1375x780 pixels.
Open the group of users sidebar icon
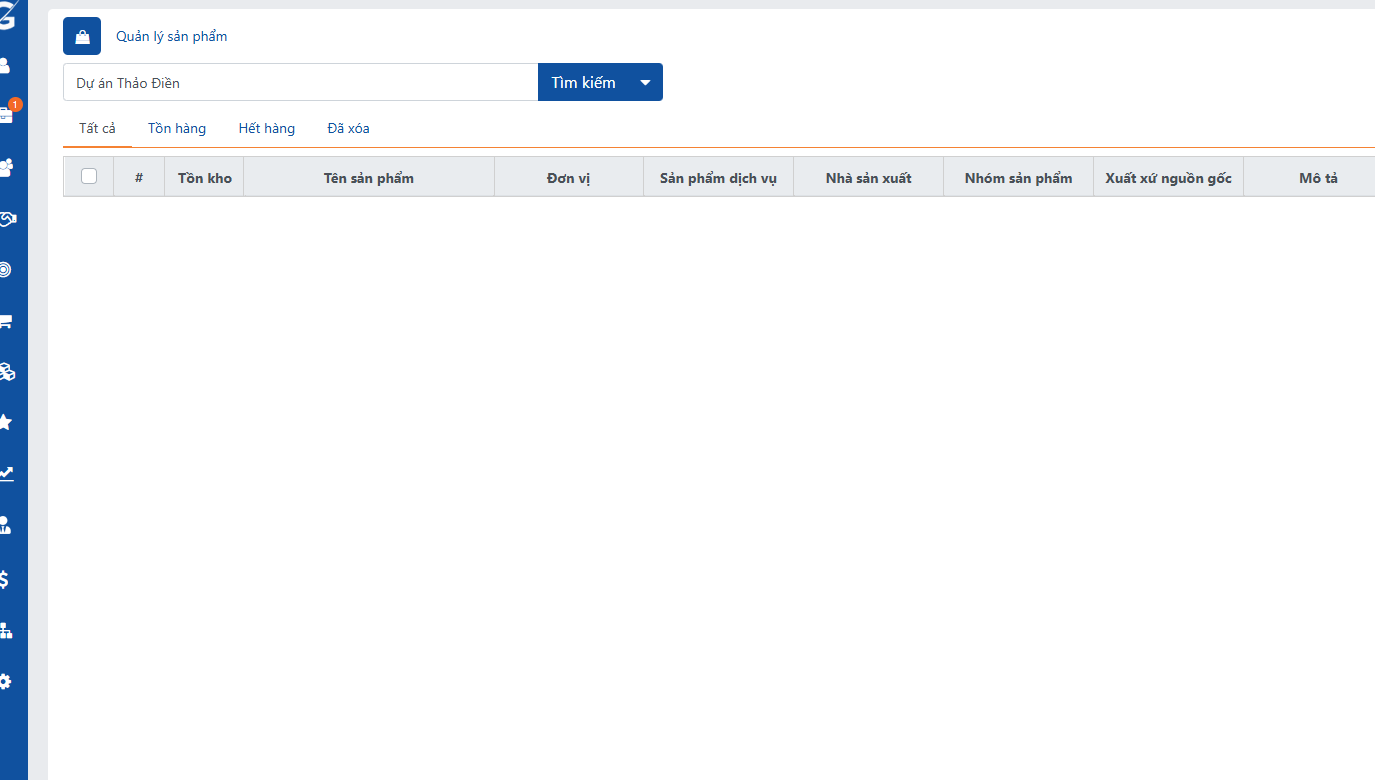click(6, 167)
